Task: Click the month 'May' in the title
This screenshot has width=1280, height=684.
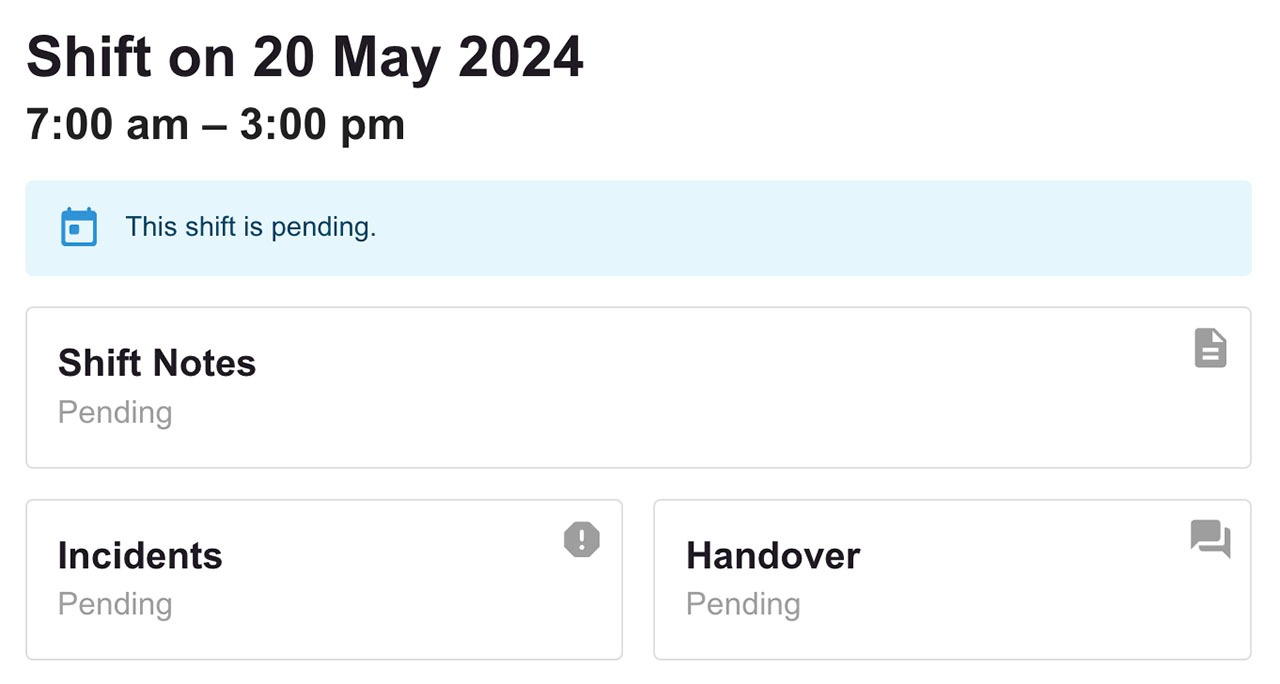Action: click(387, 57)
